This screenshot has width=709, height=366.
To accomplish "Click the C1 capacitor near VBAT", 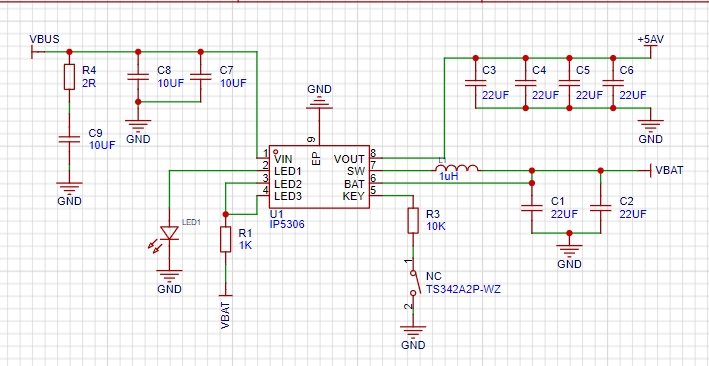I will (x=532, y=209).
